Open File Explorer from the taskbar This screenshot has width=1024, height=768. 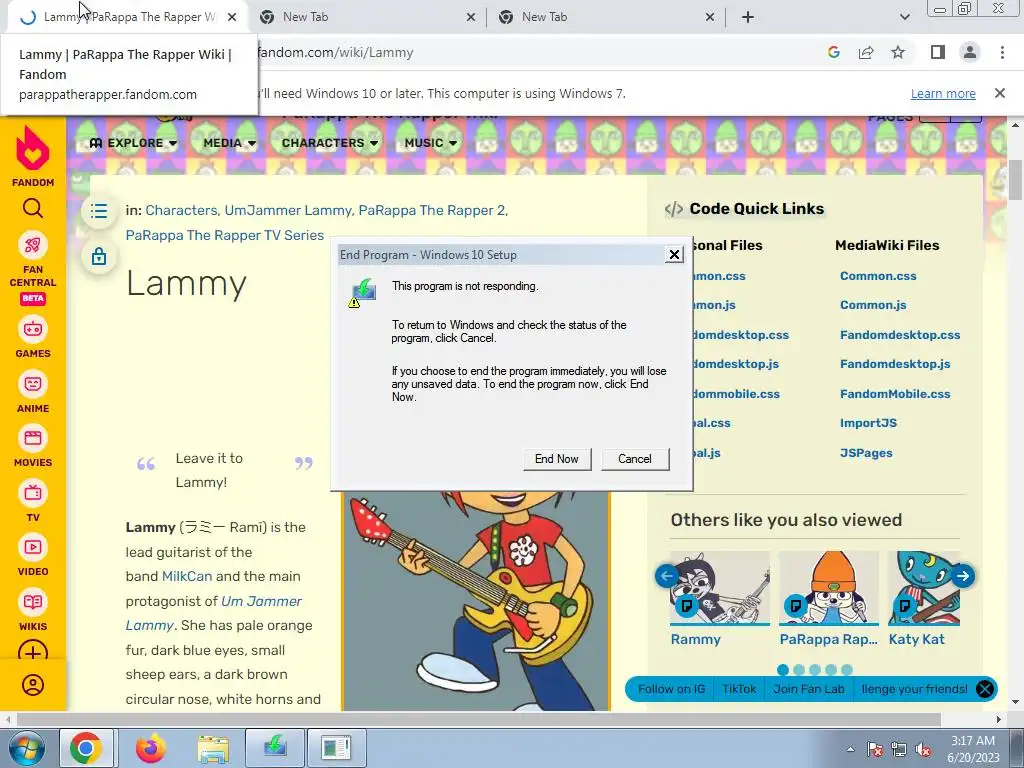pyautogui.click(x=213, y=748)
